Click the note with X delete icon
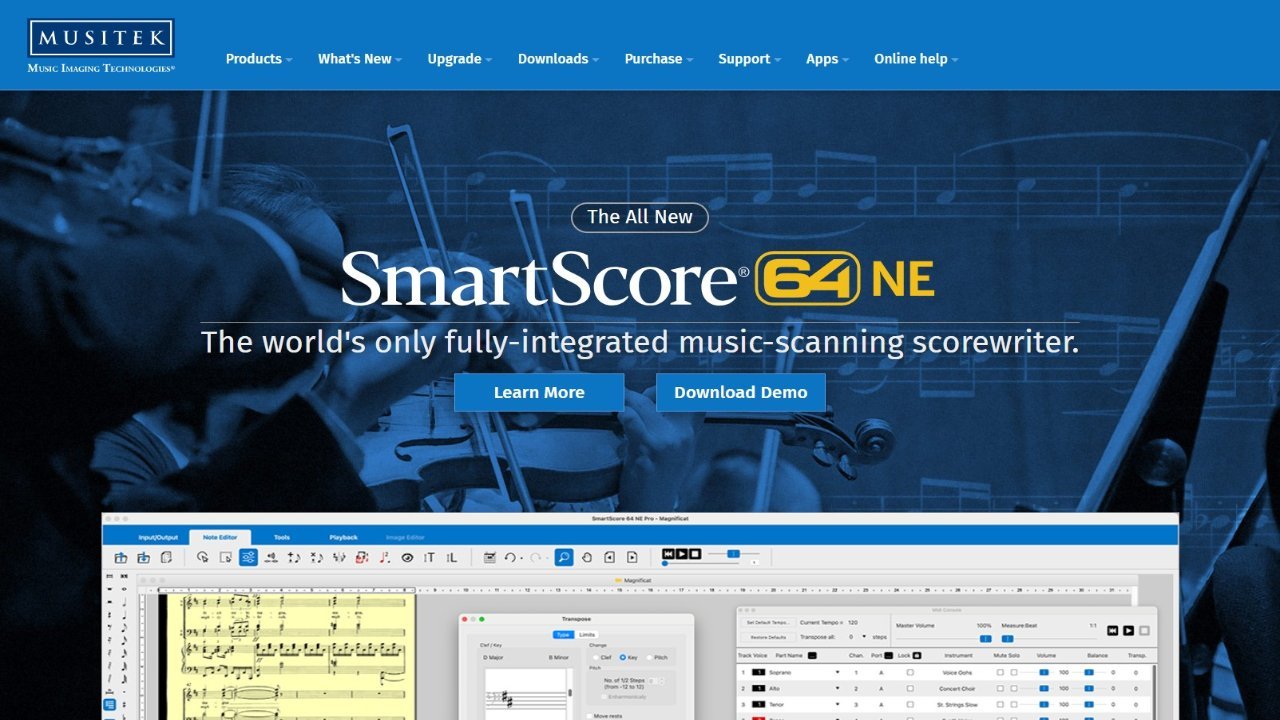The height and width of the screenshot is (720, 1280). [x=316, y=557]
